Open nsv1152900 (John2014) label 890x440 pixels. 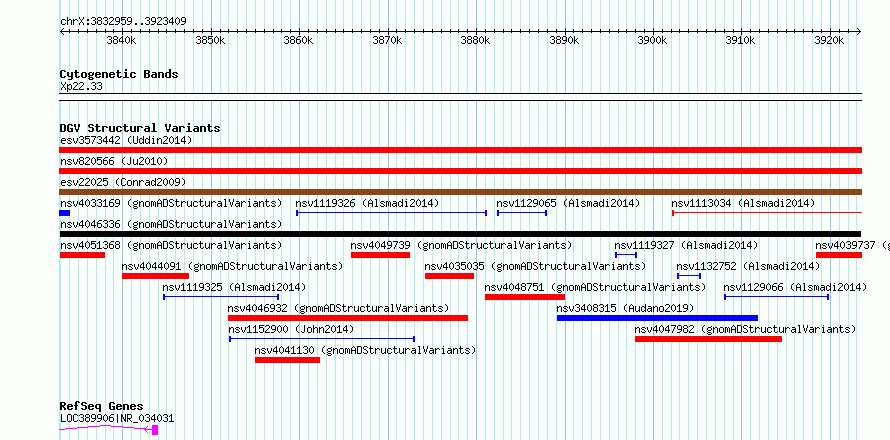(291, 329)
